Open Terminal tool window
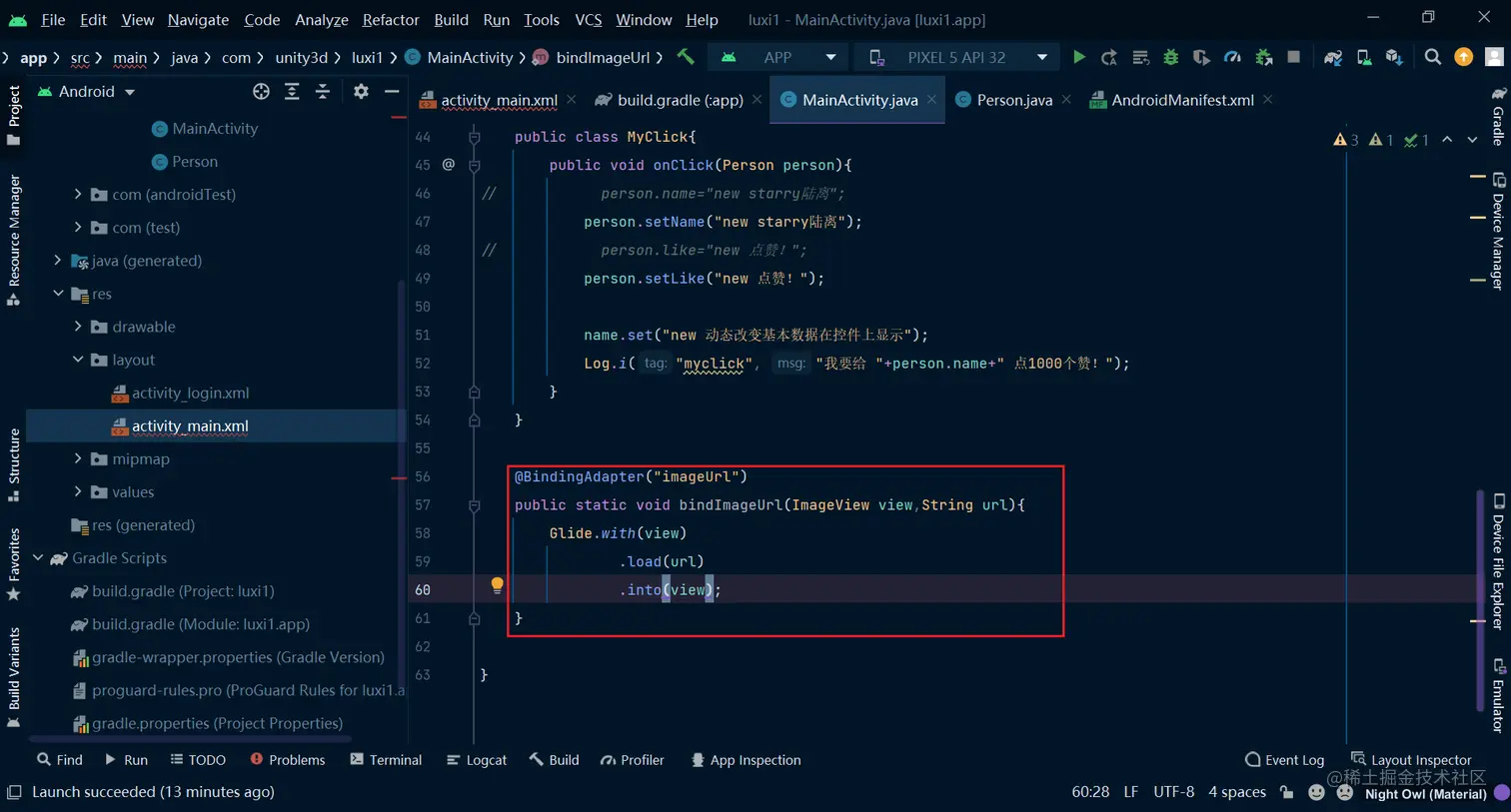The width and height of the screenshot is (1511, 812). click(386, 760)
